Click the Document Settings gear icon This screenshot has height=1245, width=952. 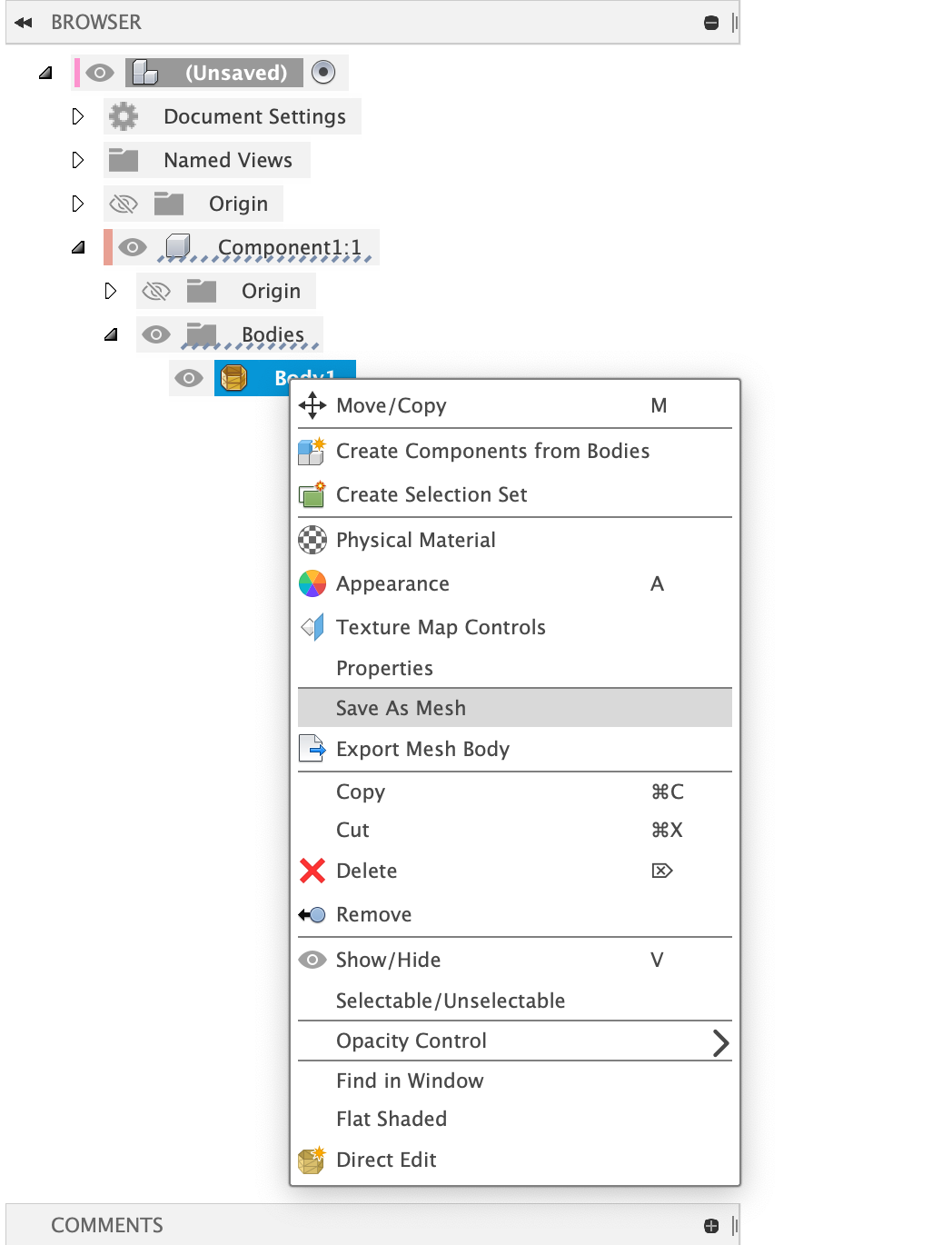tap(124, 116)
